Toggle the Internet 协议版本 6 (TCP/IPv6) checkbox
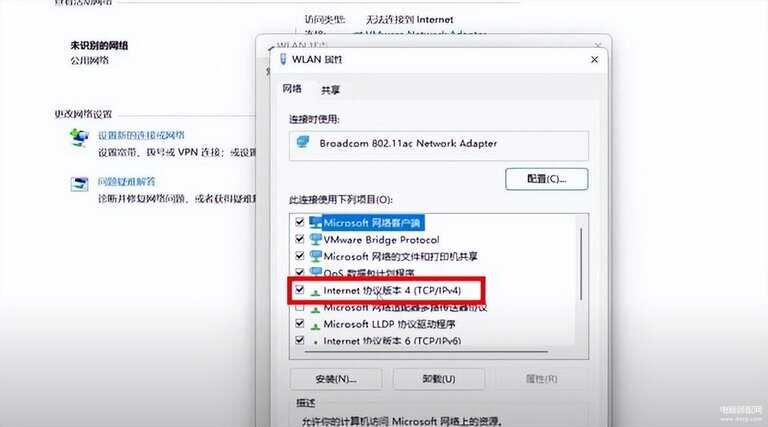This screenshot has height=427, width=768. (300, 340)
